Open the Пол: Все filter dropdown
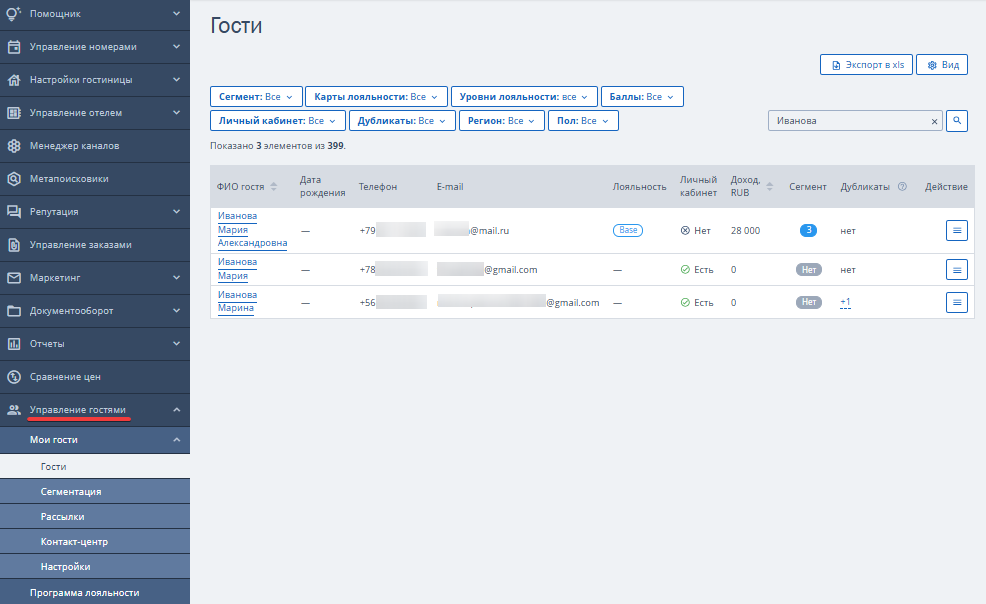986x604 pixels. [583, 121]
